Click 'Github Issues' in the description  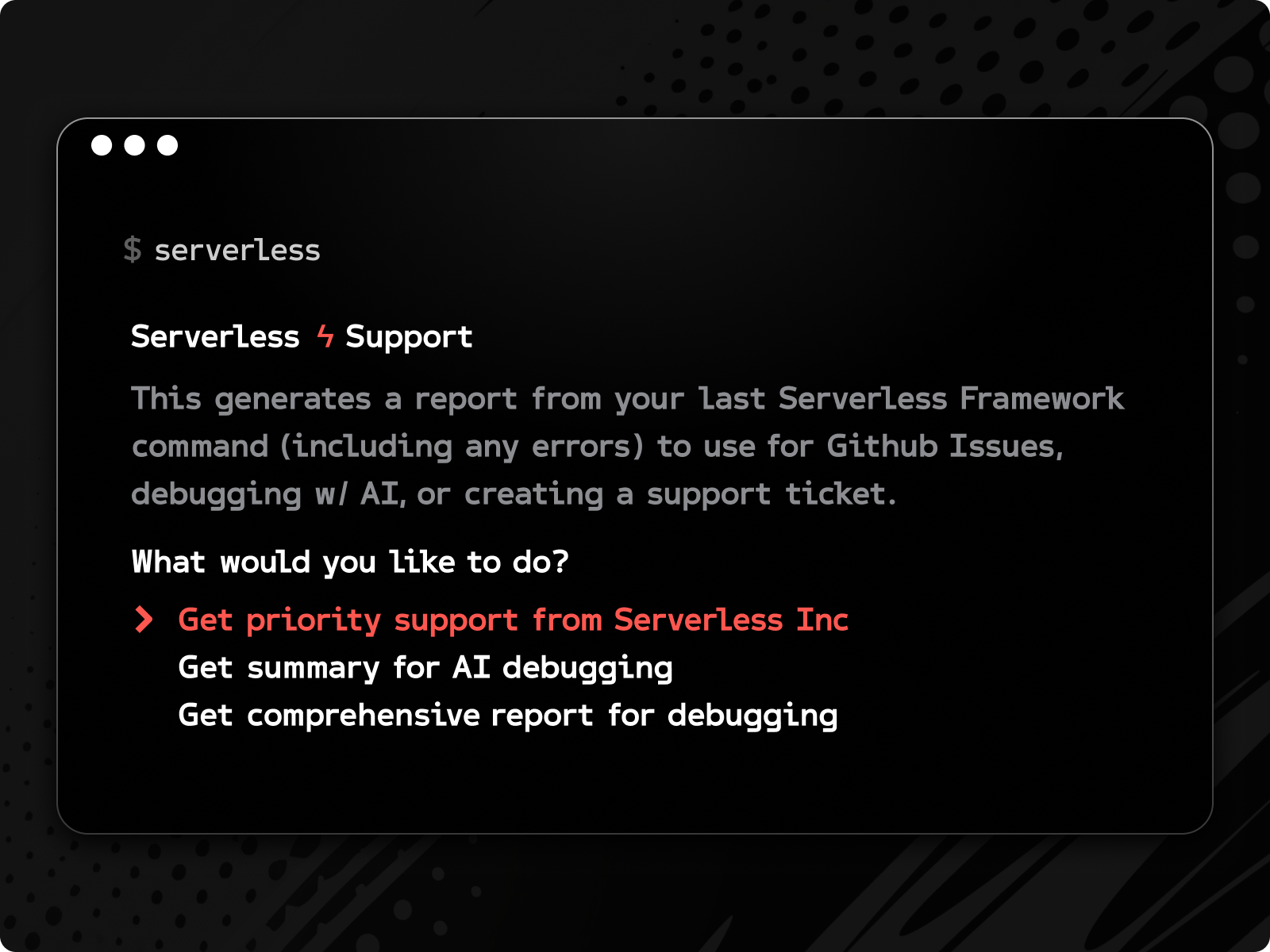[944, 446]
